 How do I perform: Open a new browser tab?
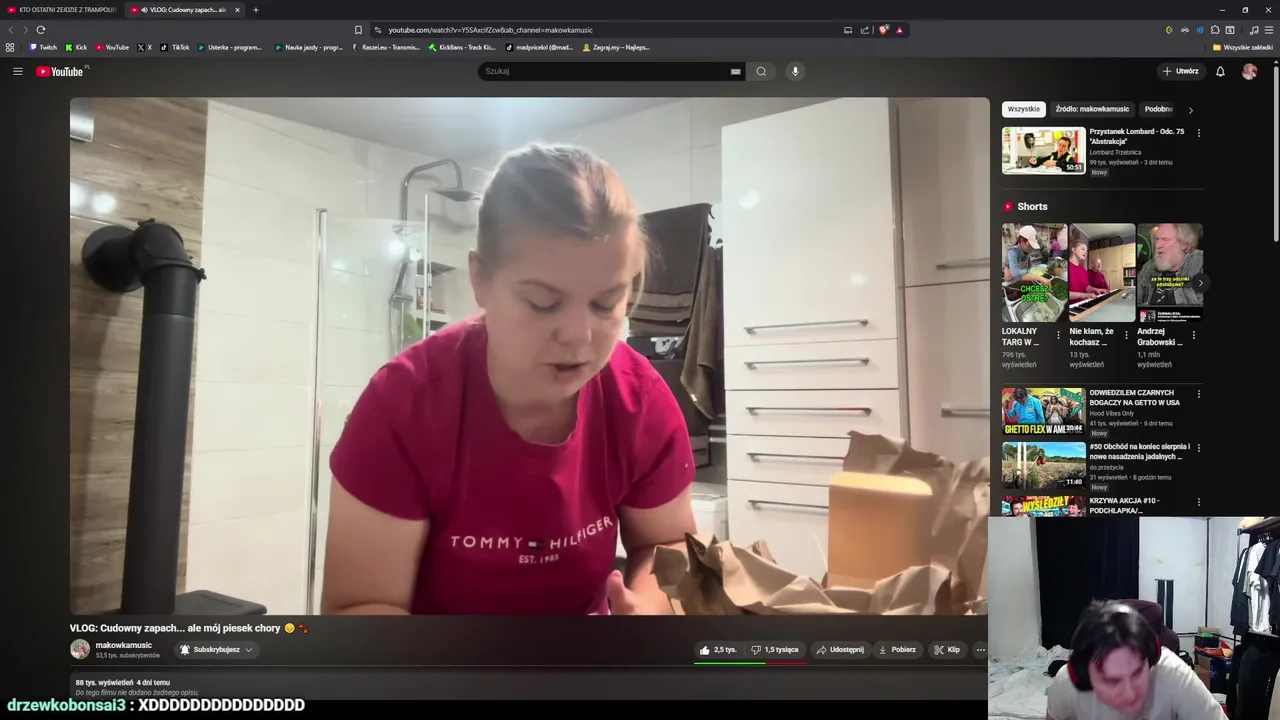255,10
